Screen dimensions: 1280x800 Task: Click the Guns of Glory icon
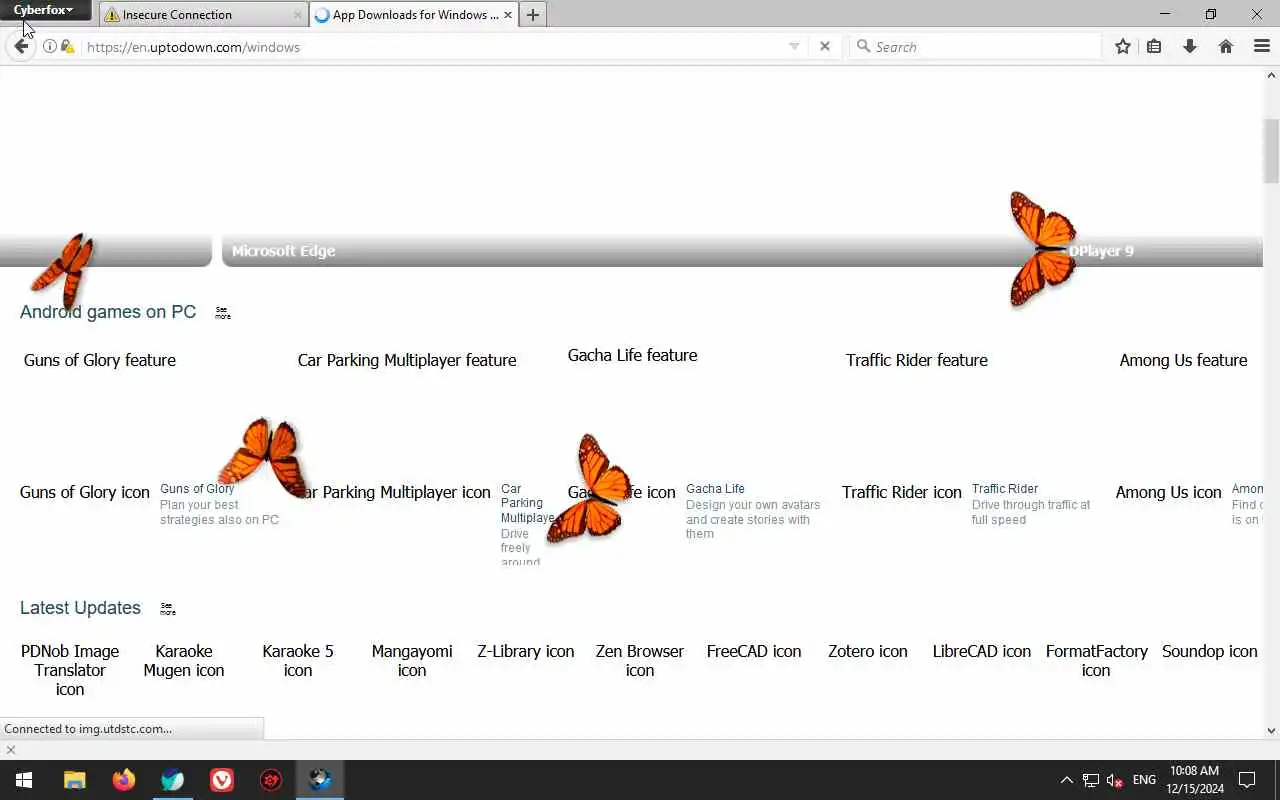click(x=85, y=492)
